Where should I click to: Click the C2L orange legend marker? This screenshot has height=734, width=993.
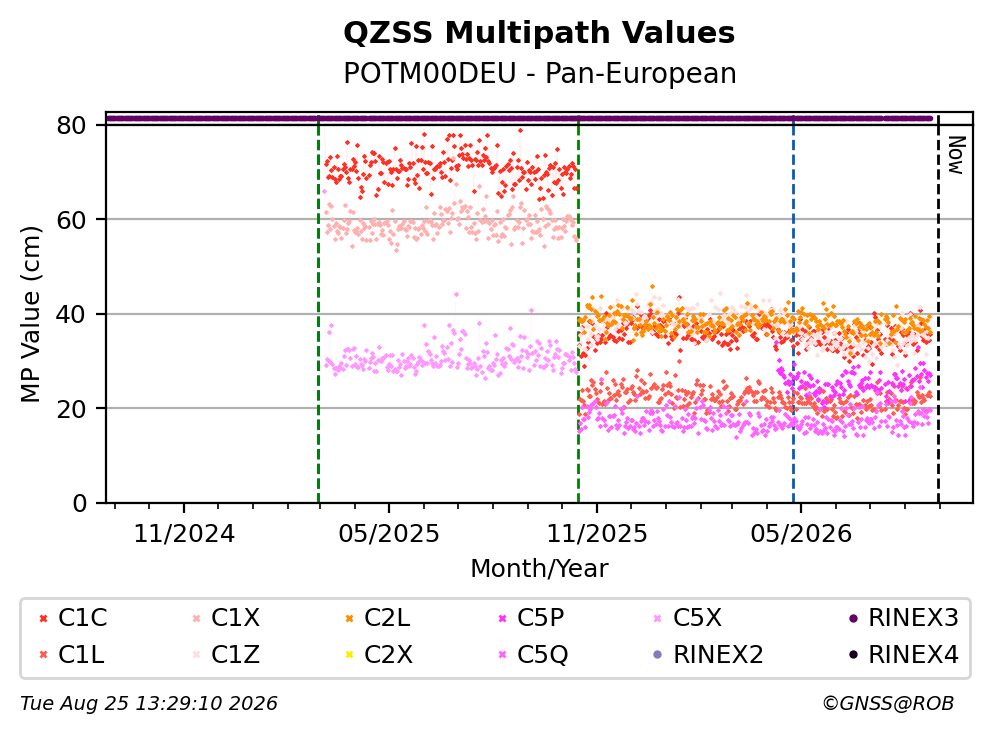tap(350, 618)
